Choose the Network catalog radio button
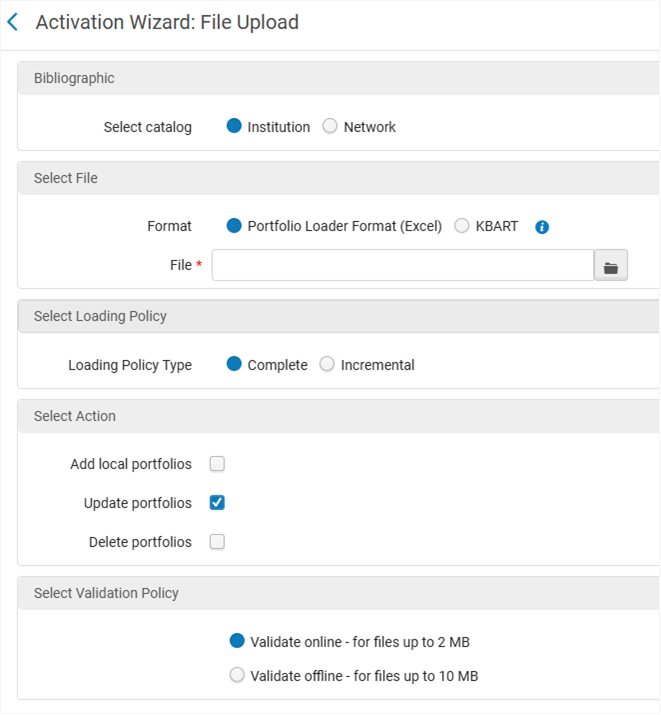This screenshot has height=715, width=661. (330, 127)
